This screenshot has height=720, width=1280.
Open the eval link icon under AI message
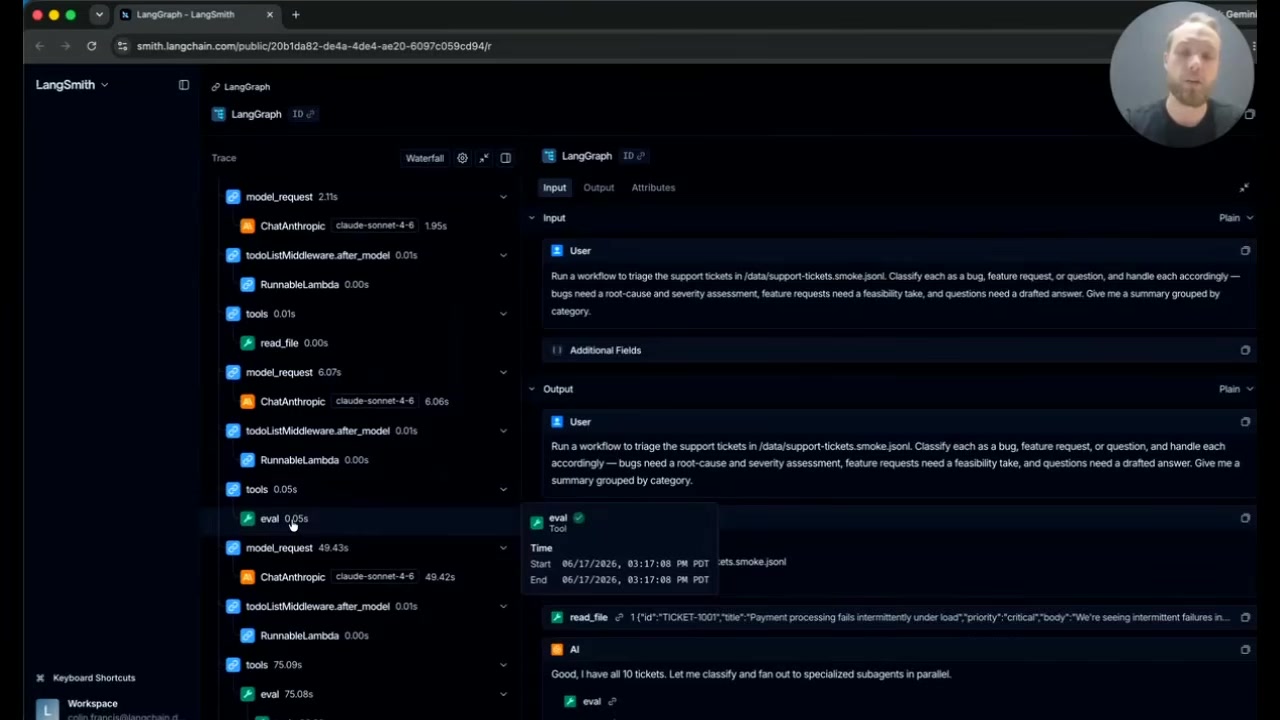tap(612, 702)
